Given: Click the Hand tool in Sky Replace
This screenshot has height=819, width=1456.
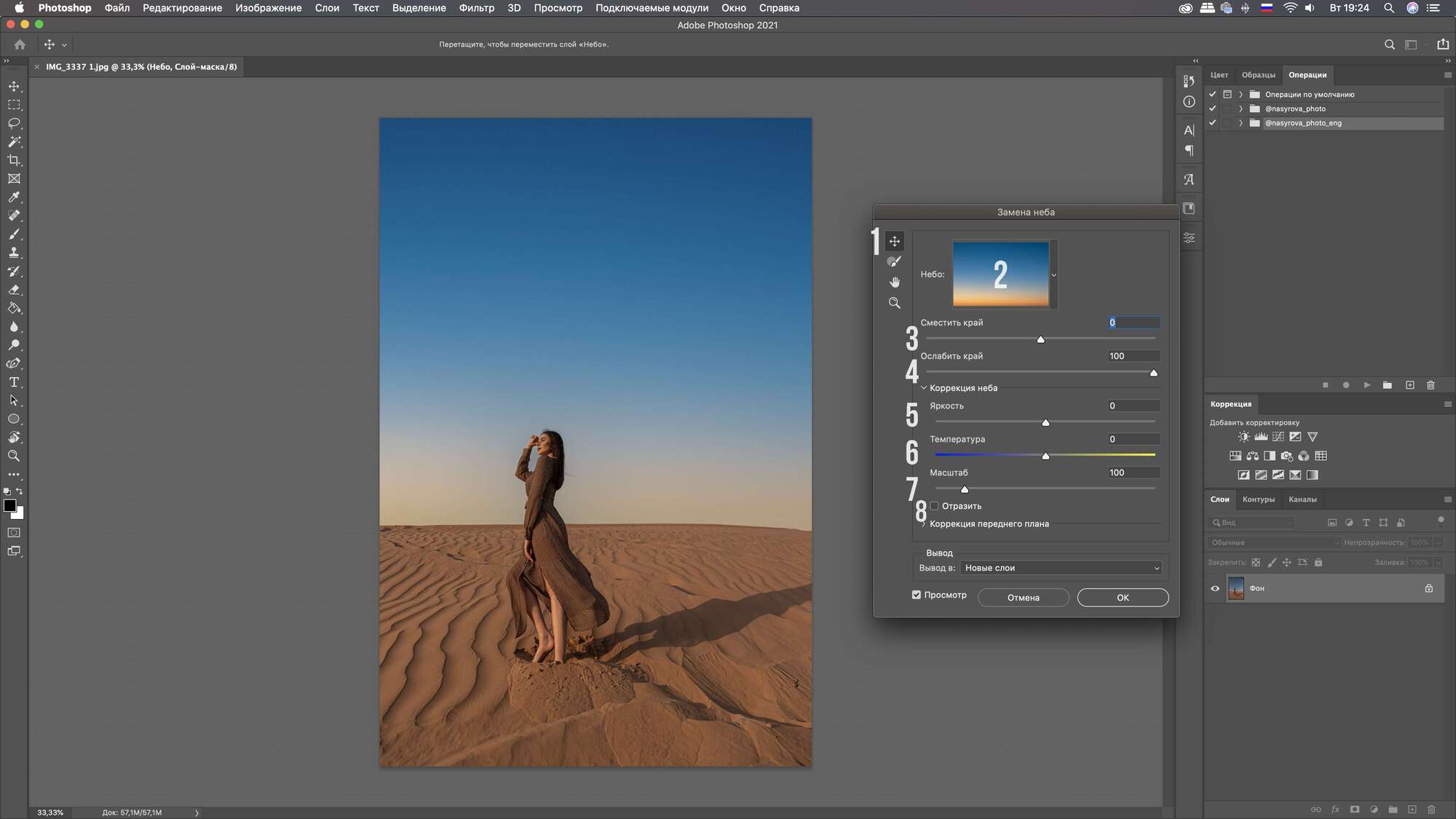Looking at the screenshot, I should pyautogui.click(x=893, y=282).
